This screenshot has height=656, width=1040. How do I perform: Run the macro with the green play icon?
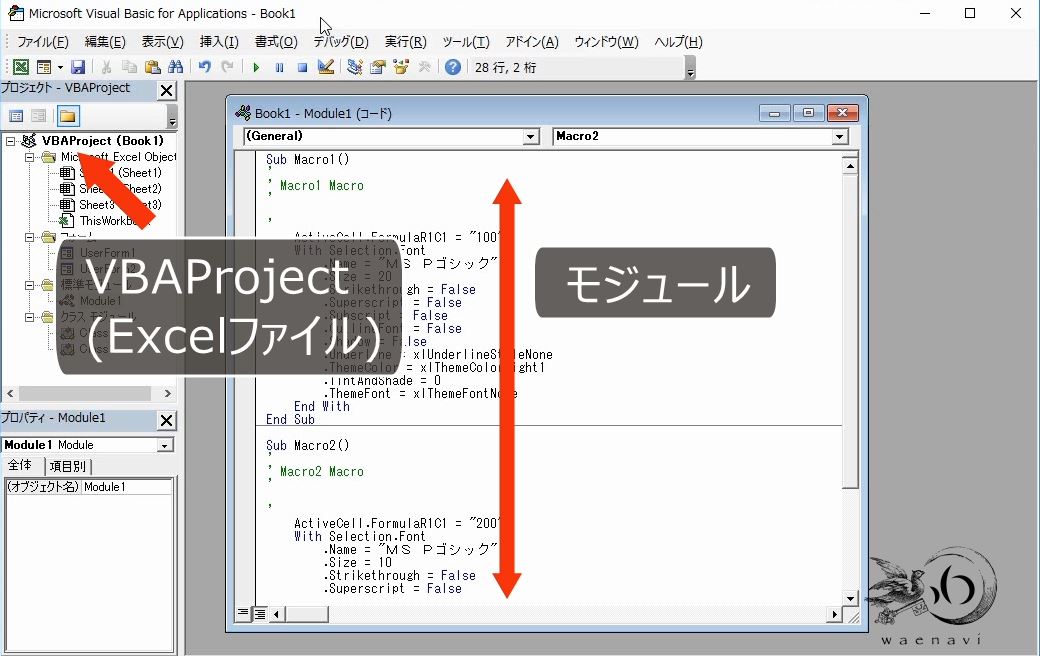[256, 67]
